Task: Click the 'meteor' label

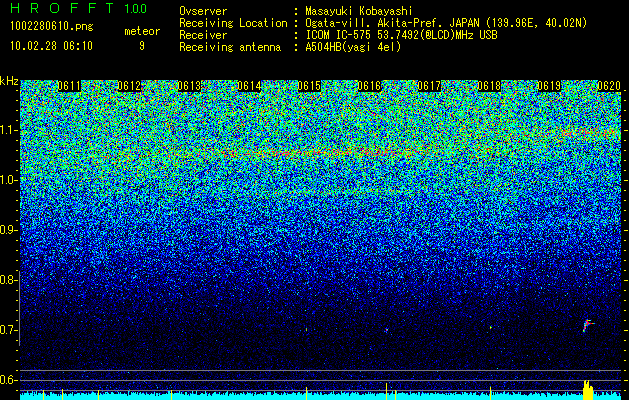Action: 142,31
